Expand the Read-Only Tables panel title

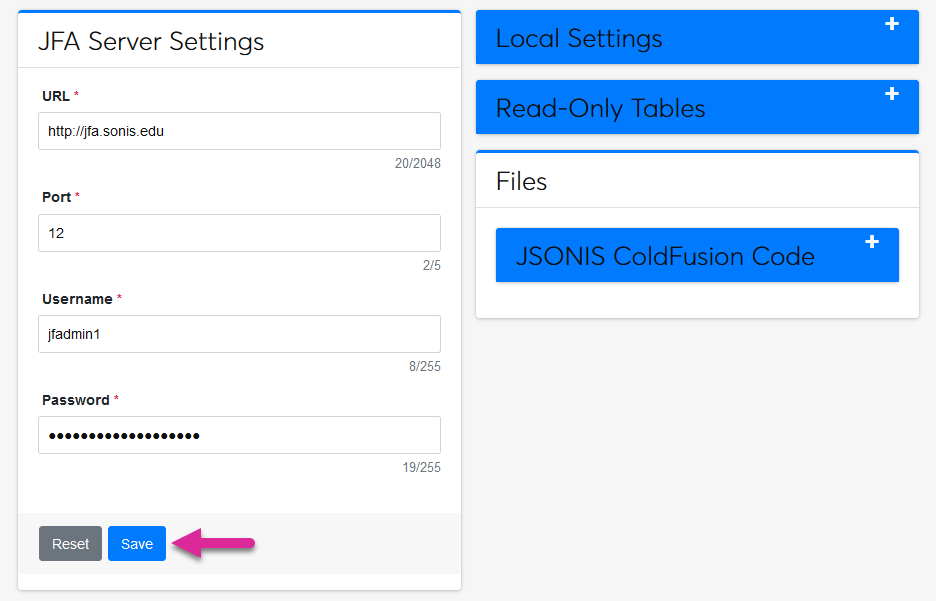tap(600, 109)
